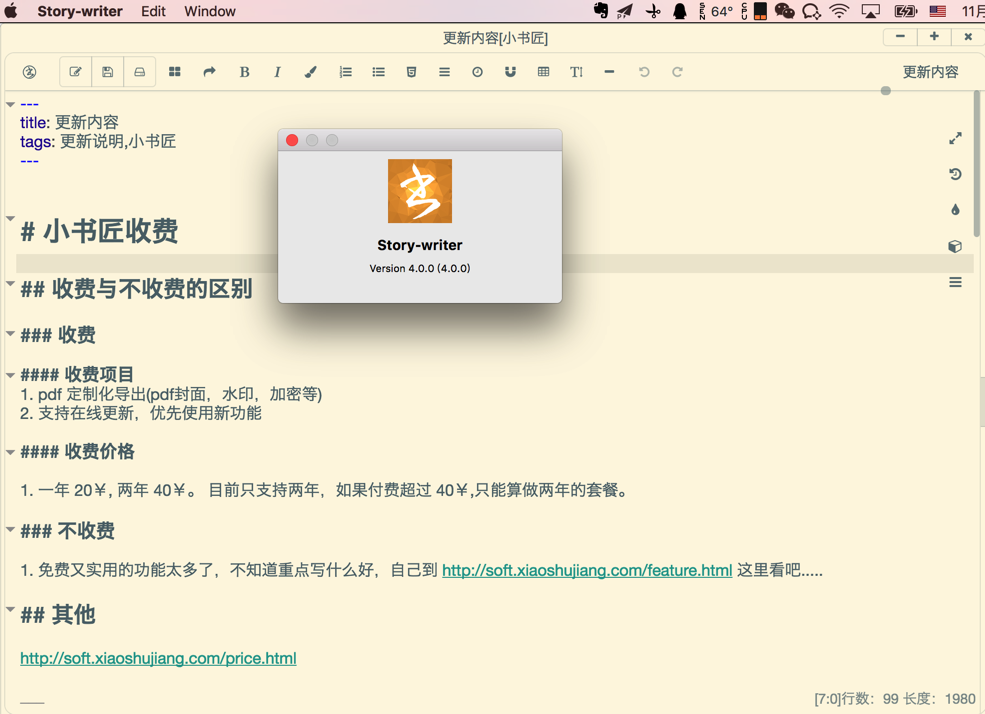Screen dimensions: 985x714
Task: Open the Apple menu
Action: coord(11,11)
